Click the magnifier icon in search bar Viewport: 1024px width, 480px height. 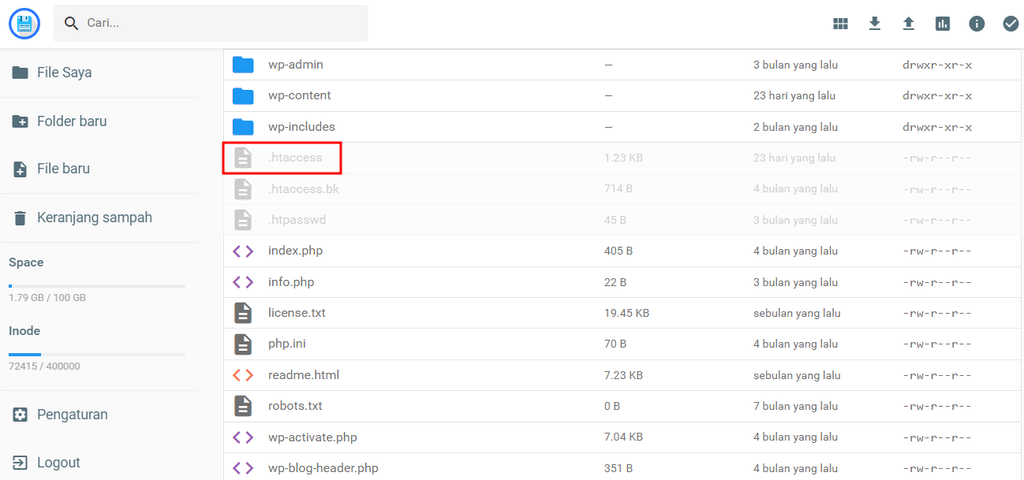71,24
